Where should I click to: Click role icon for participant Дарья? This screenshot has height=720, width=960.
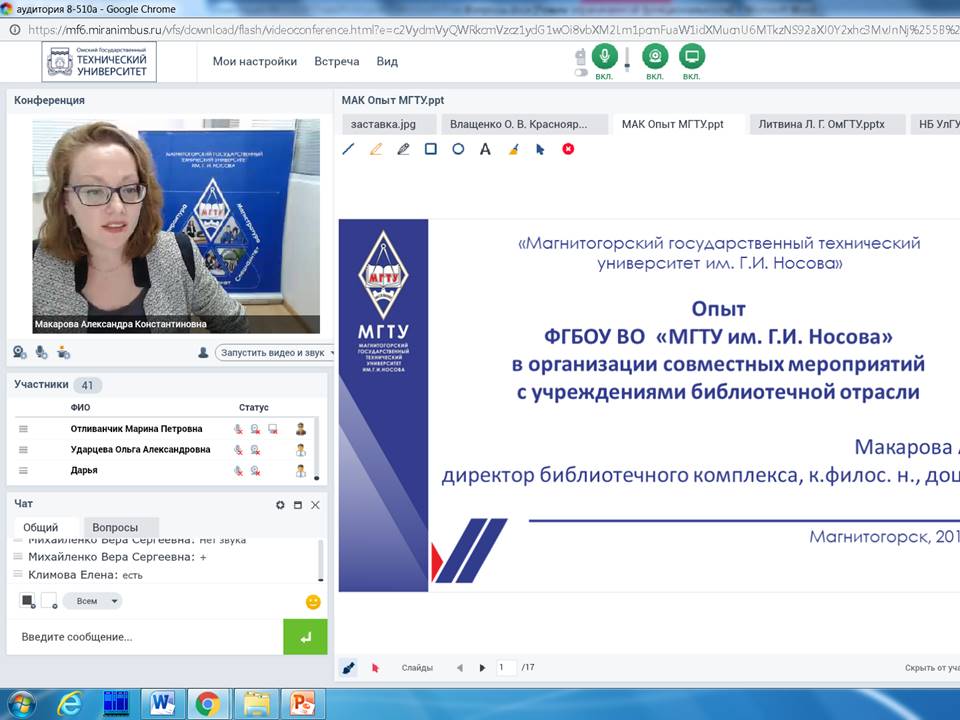[301, 471]
